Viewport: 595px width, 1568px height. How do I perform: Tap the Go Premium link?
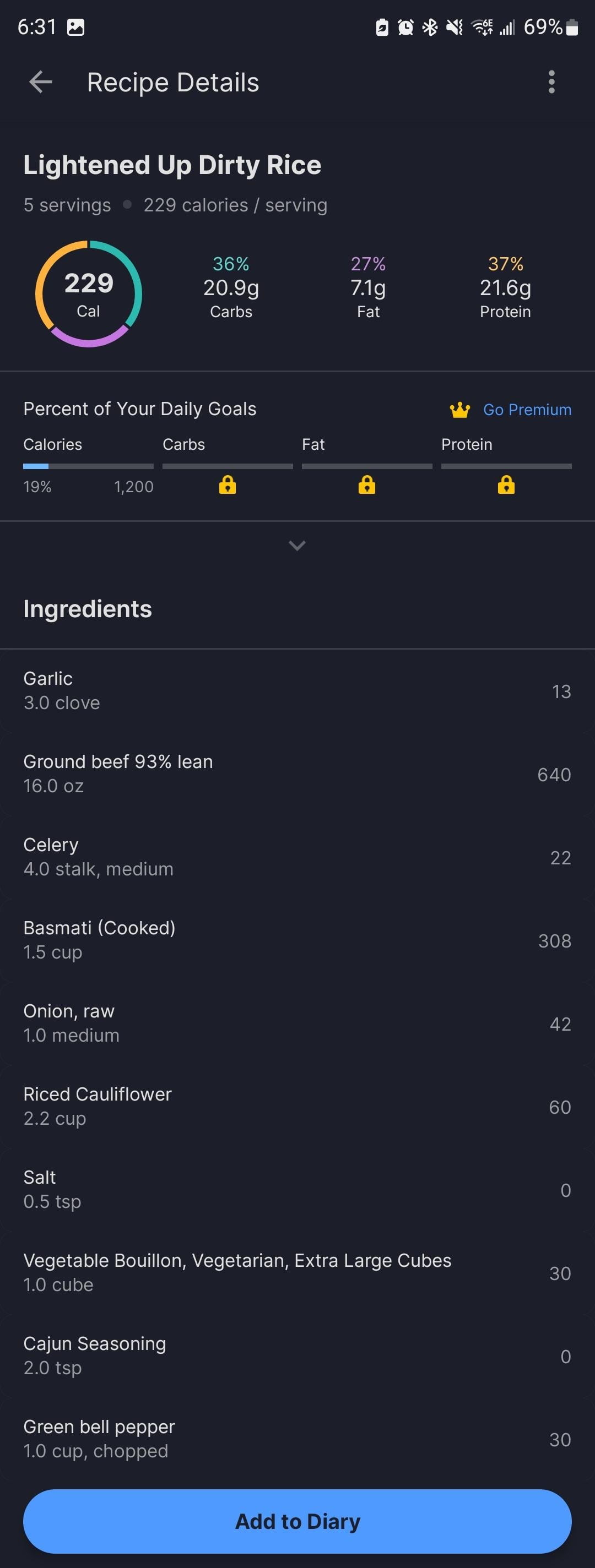[x=527, y=410]
